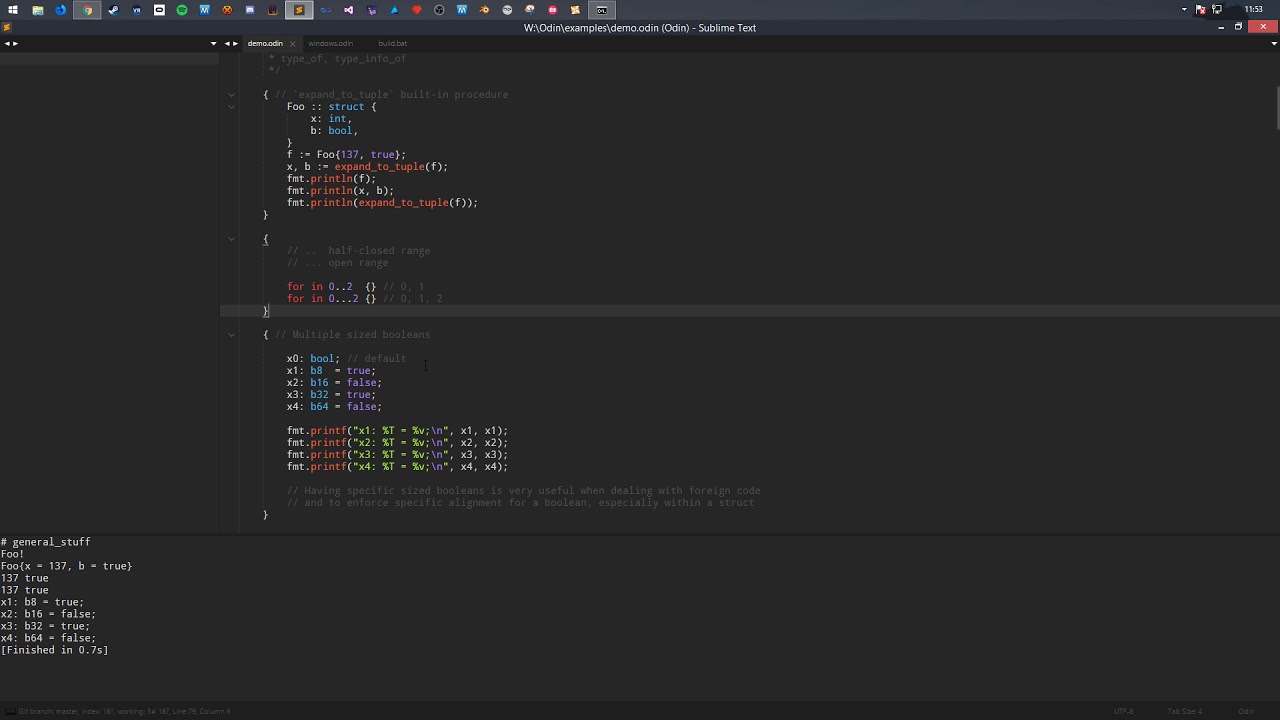Image resolution: width=1280 pixels, height=720 pixels.
Task: Open the clock showing 11:53
Action: [x=1253, y=10]
